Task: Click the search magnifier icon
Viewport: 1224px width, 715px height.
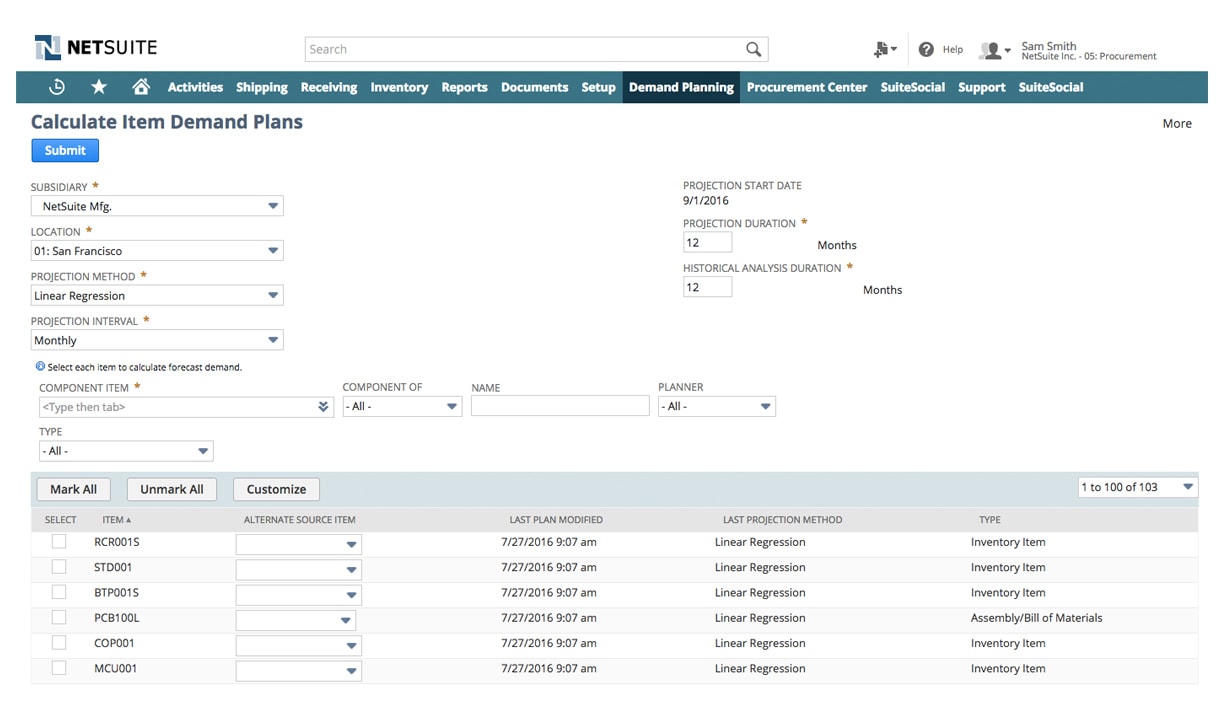Action: [x=754, y=49]
